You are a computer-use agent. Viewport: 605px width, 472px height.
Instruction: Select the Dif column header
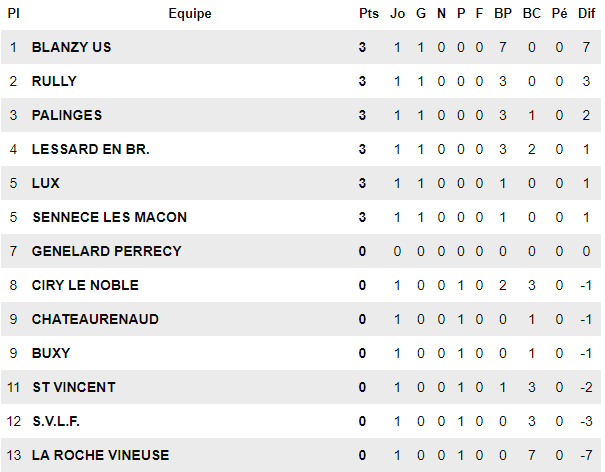pos(587,14)
